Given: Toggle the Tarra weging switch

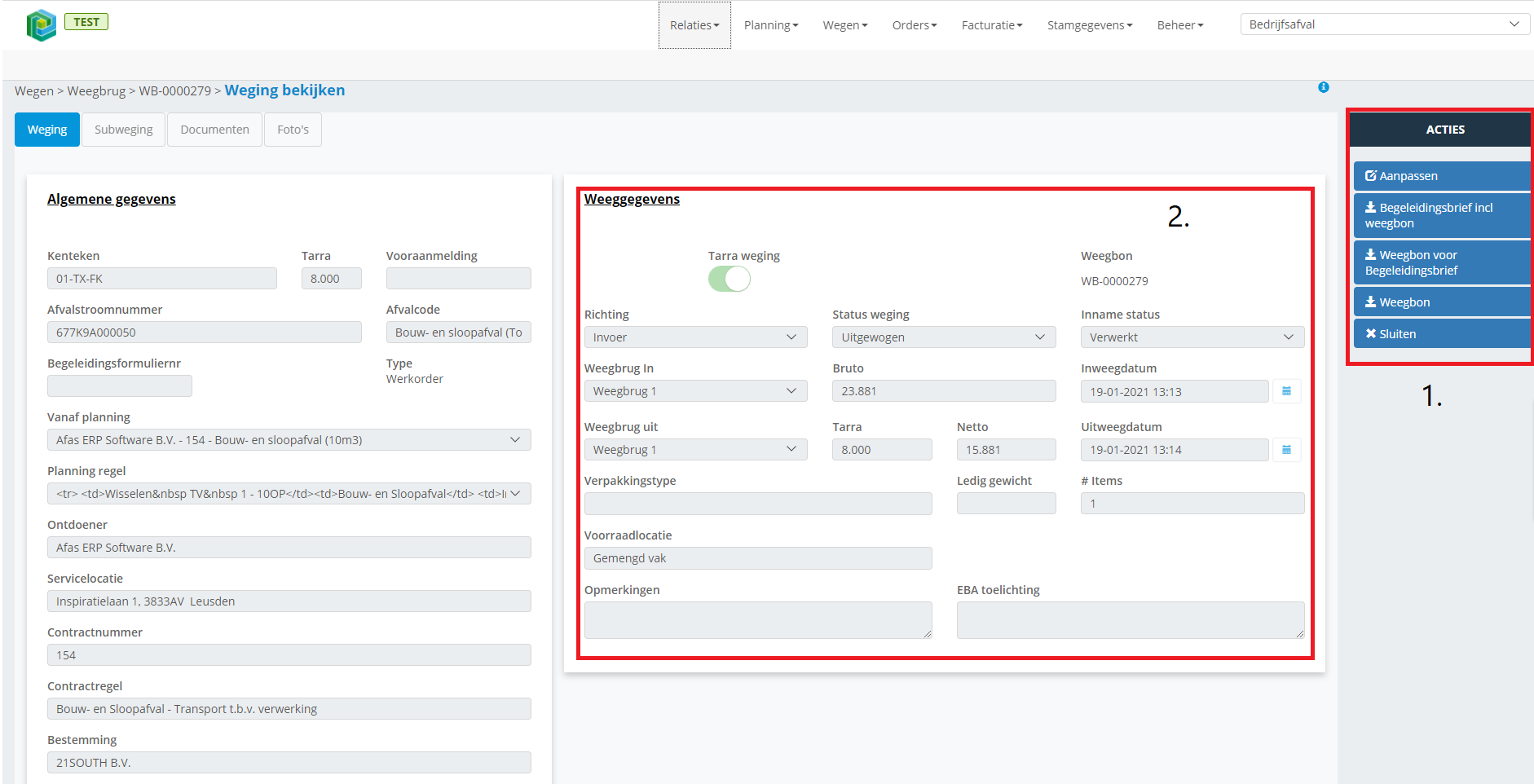Looking at the screenshot, I should point(730,279).
